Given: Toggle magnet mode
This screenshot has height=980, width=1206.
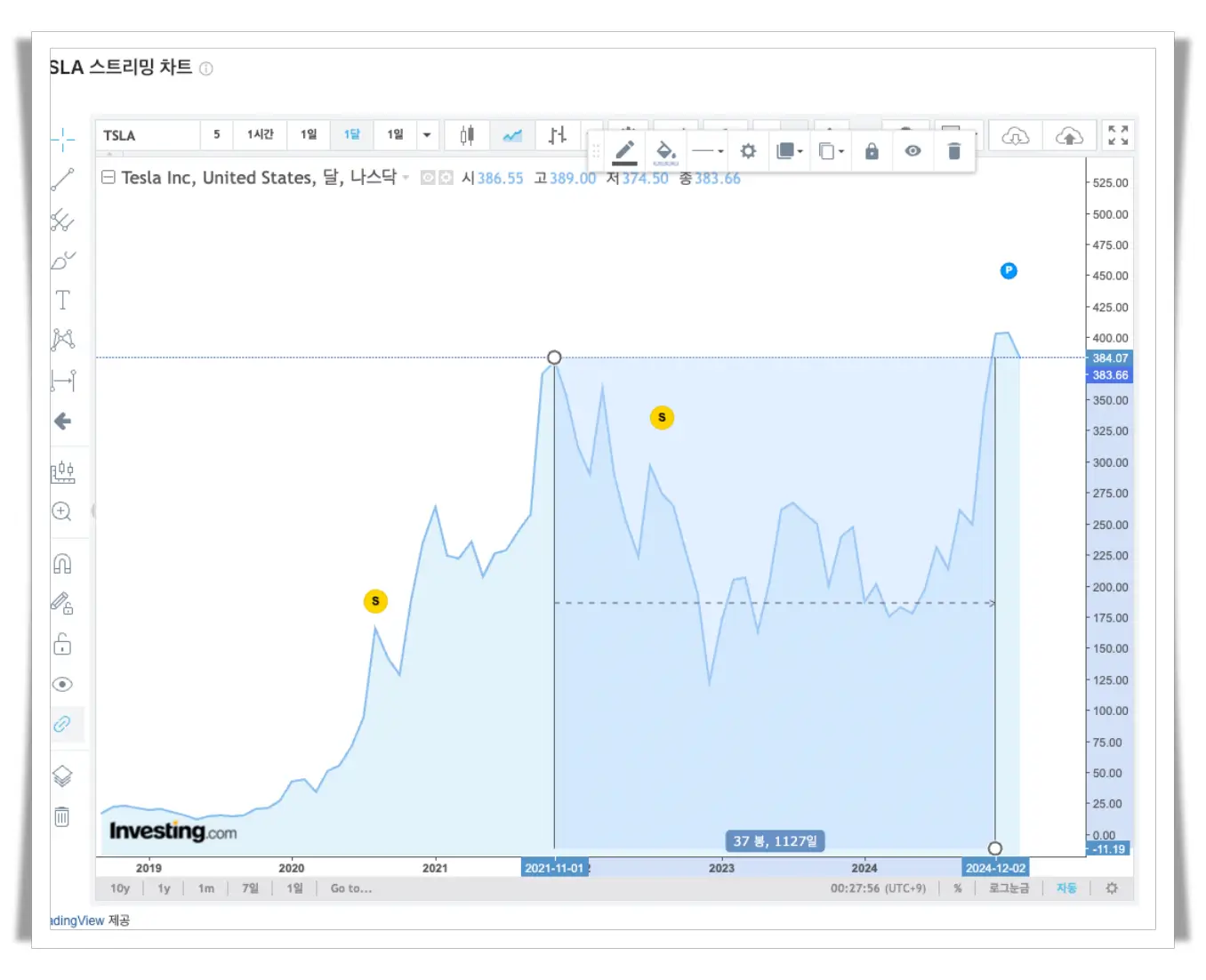Looking at the screenshot, I should tap(62, 564).
